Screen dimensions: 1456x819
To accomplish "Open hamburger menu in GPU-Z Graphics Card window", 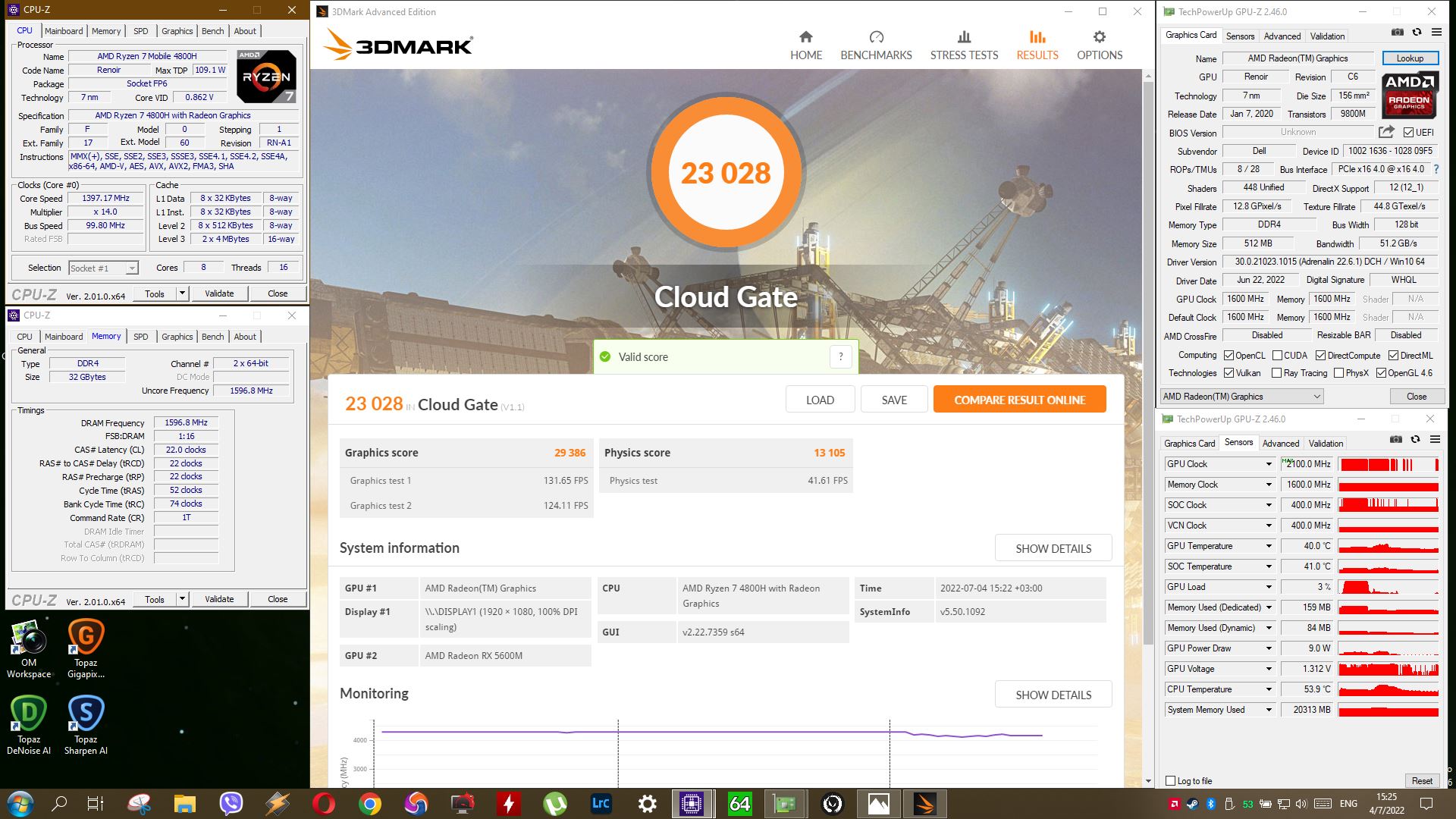I will 1436,33.
